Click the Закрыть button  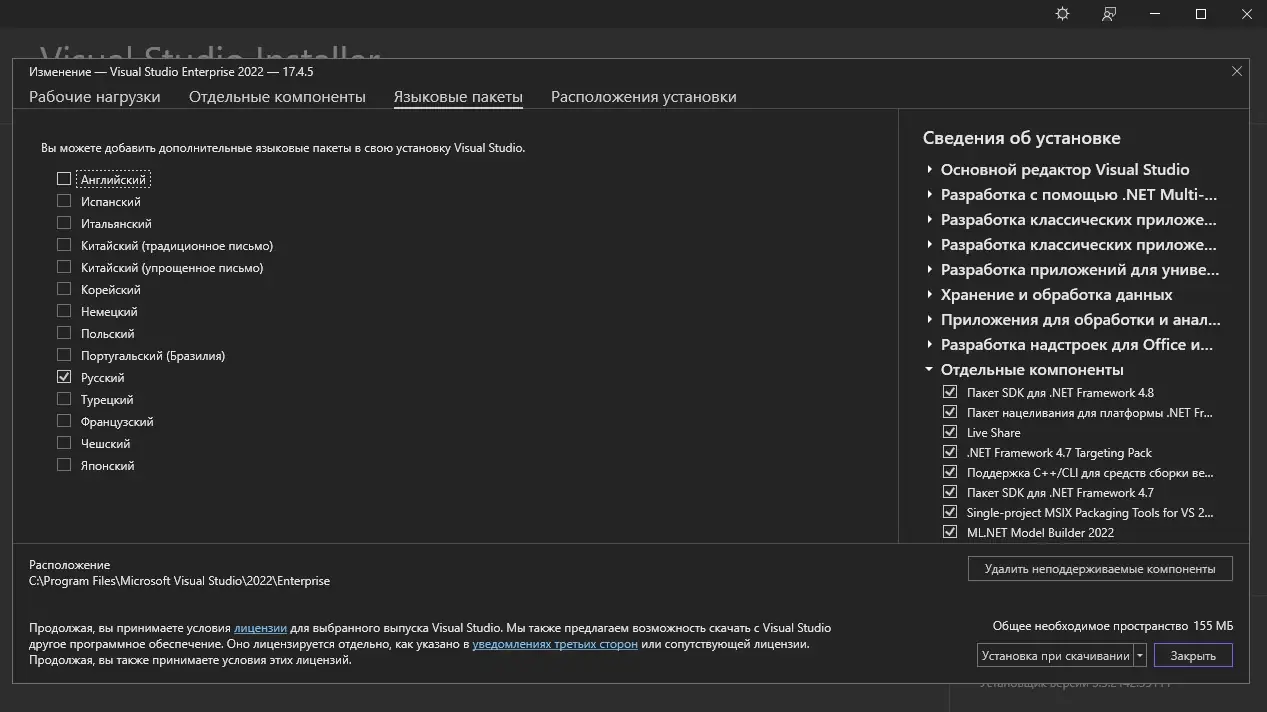coord(1193,656)
